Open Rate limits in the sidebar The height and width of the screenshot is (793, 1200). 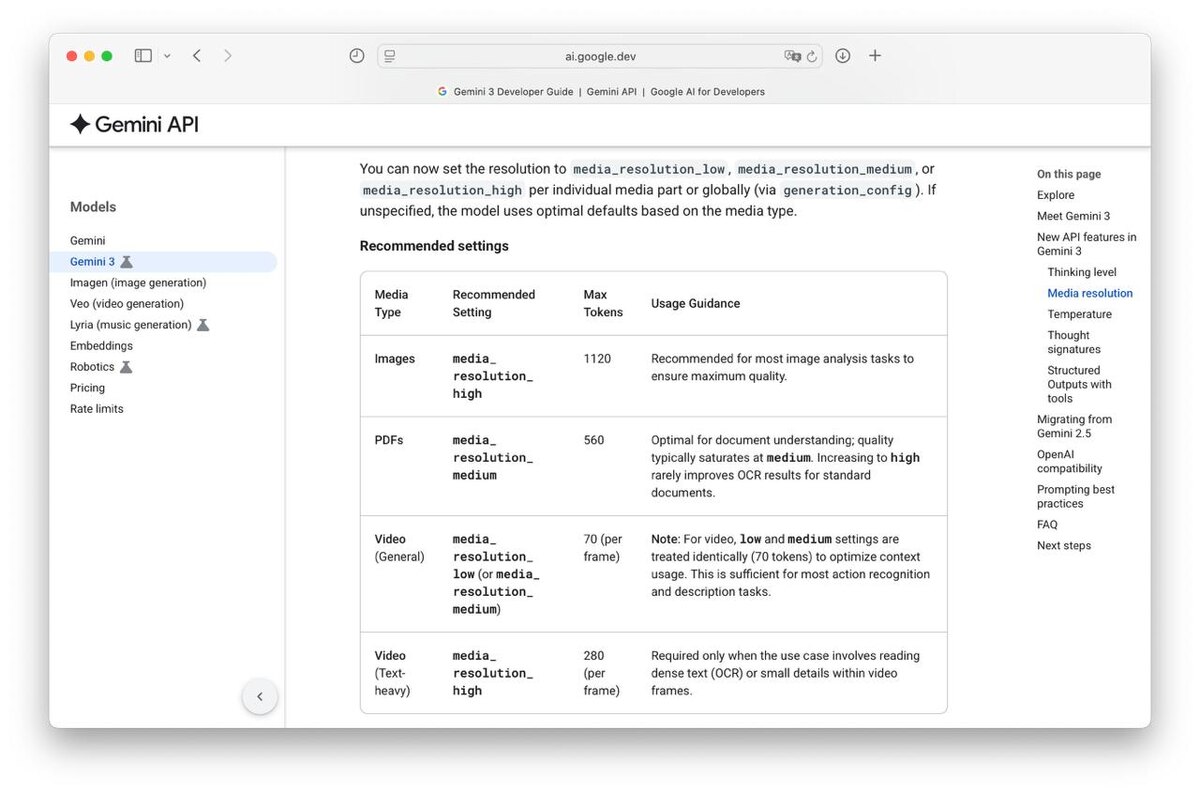tap(97, 409)
